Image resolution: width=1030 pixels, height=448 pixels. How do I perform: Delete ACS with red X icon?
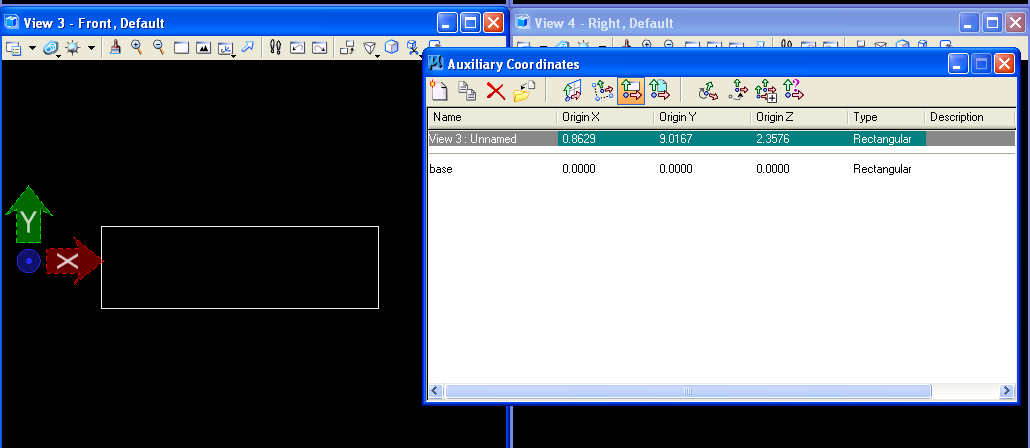[495, 91]
